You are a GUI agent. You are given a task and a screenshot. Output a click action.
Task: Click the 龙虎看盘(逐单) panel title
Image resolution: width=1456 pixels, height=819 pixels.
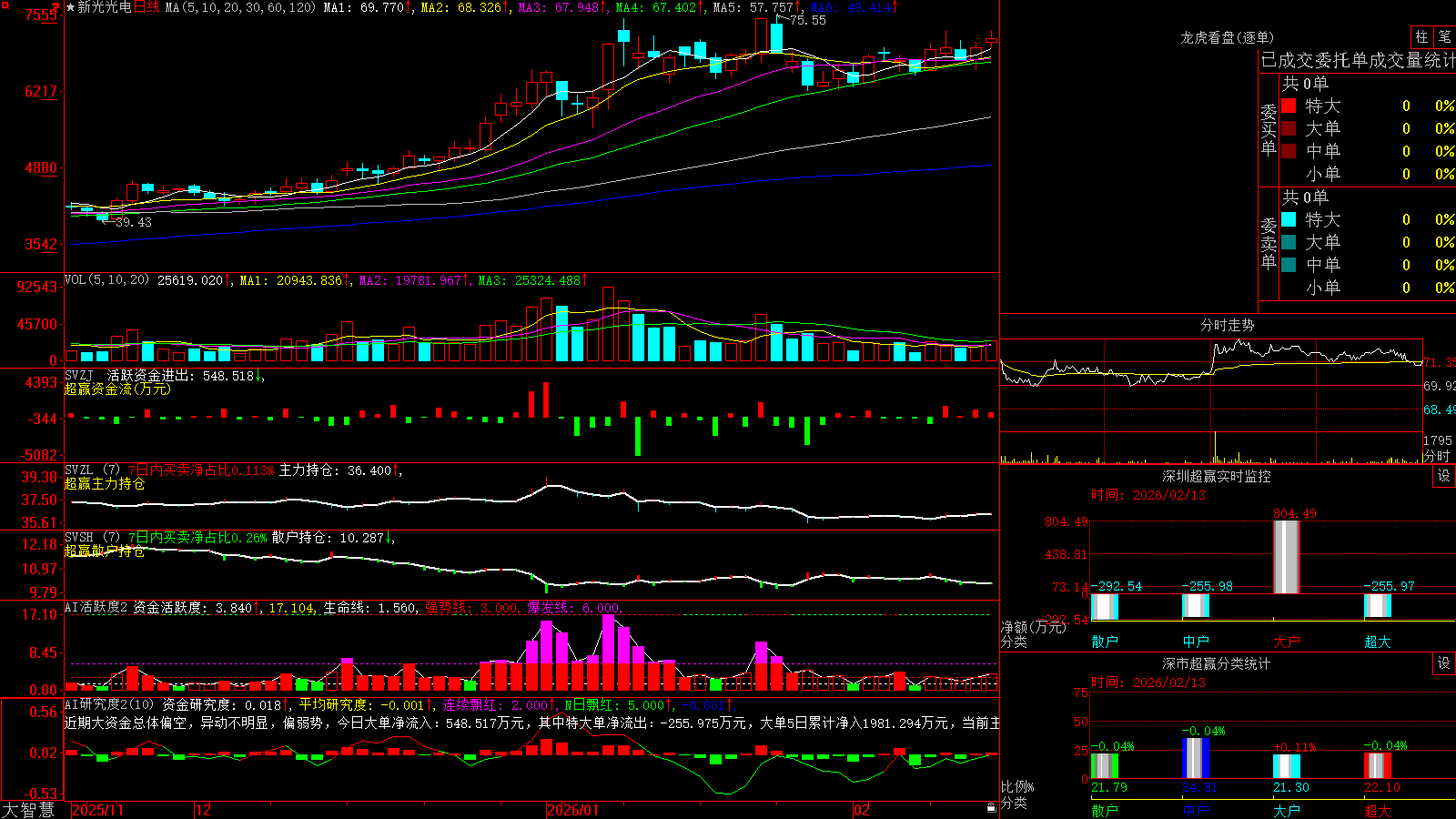[1228, 37]
